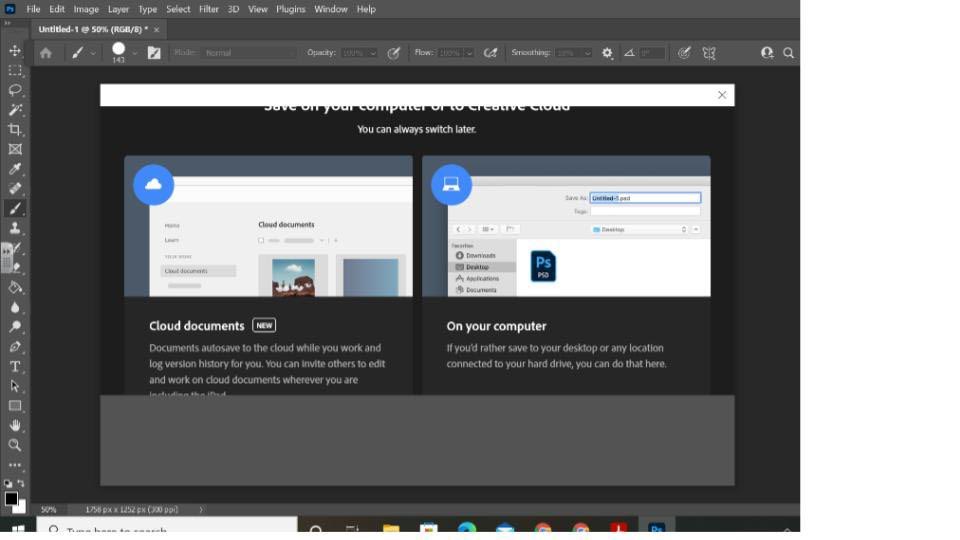Open the symmetry paint options butterfly icon
This screenshot has height=540, width=960.
(x=709, y=53)
